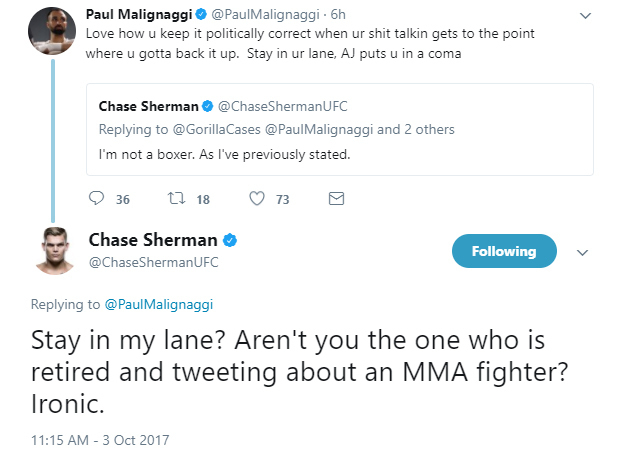Viewport: 621px width, 461px height.
Task: Click Chase Sherman's verified badge in main tweet
Action: pyautogui.click(x=229, y=241)
